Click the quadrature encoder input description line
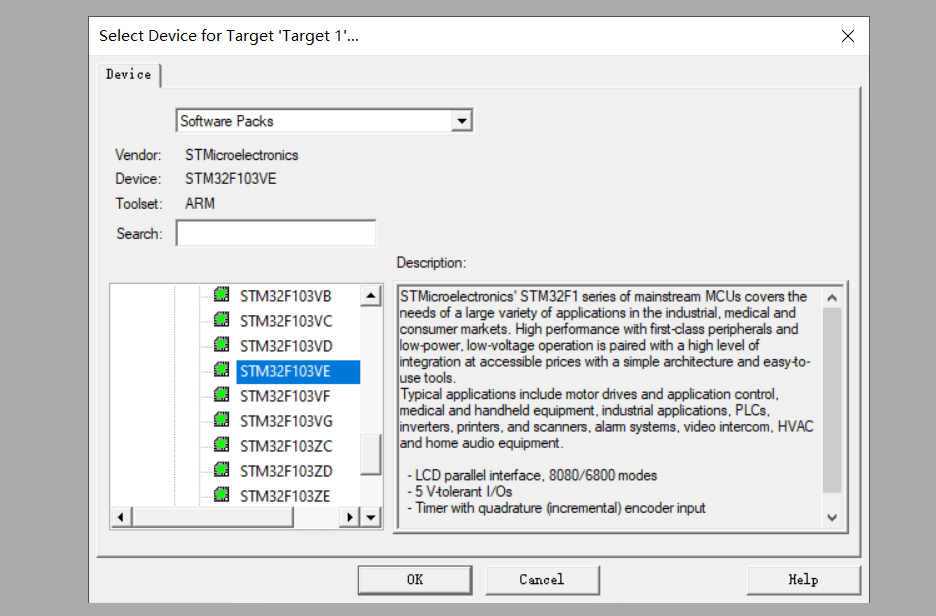Screen dimensions: 936x616 coord(556,508)
